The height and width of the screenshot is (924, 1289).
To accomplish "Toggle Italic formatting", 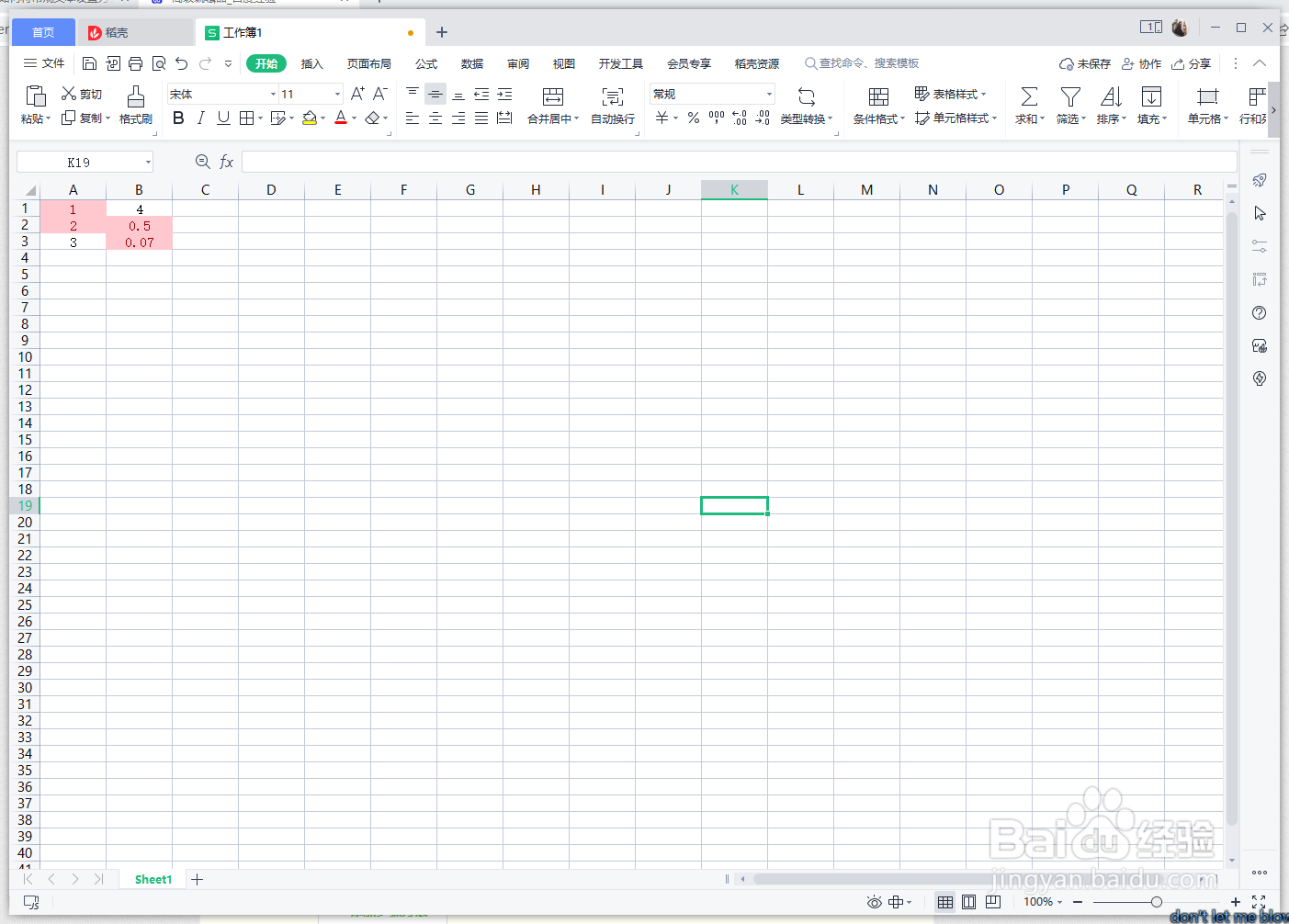I will tap(200, 118).
